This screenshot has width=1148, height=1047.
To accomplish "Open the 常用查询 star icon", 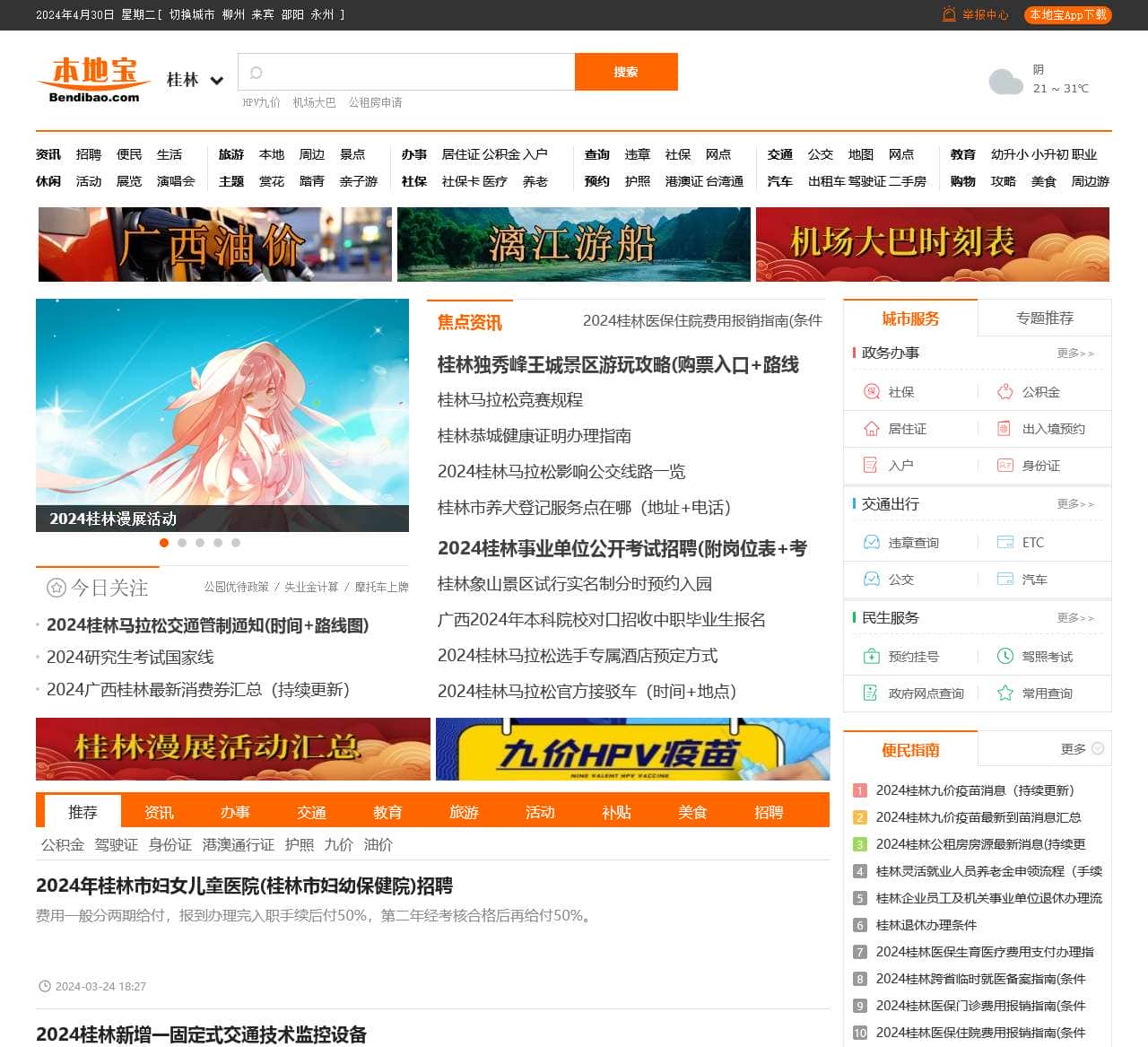I will pos(1004,694).
